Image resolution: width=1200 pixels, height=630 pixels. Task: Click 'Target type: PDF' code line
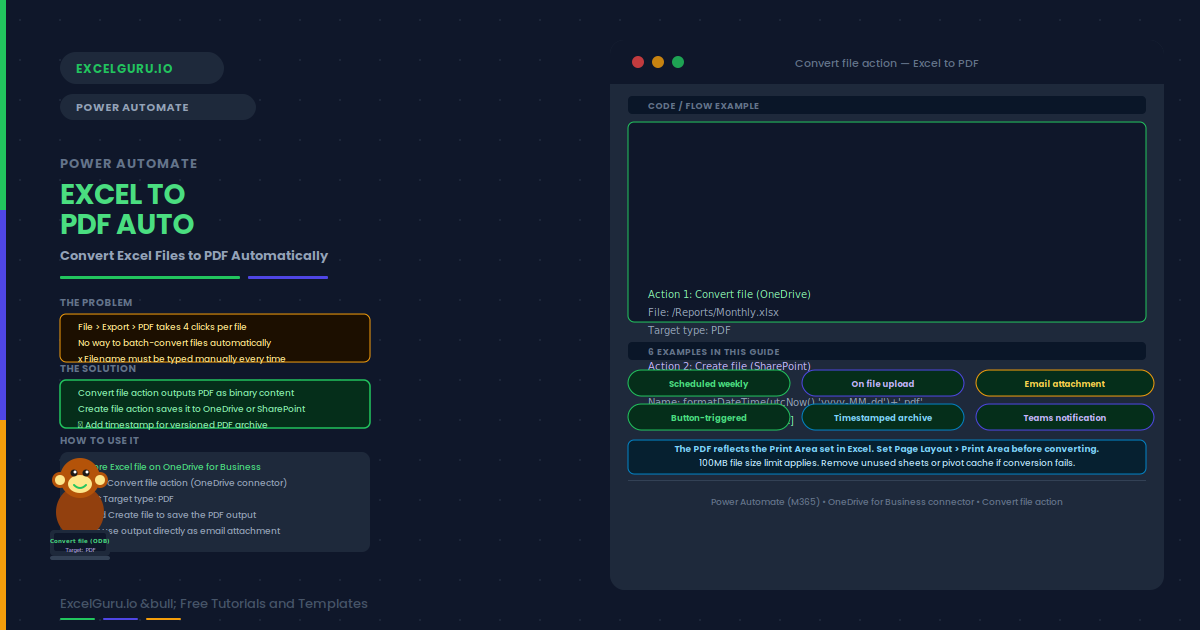(x=689, y=330)
